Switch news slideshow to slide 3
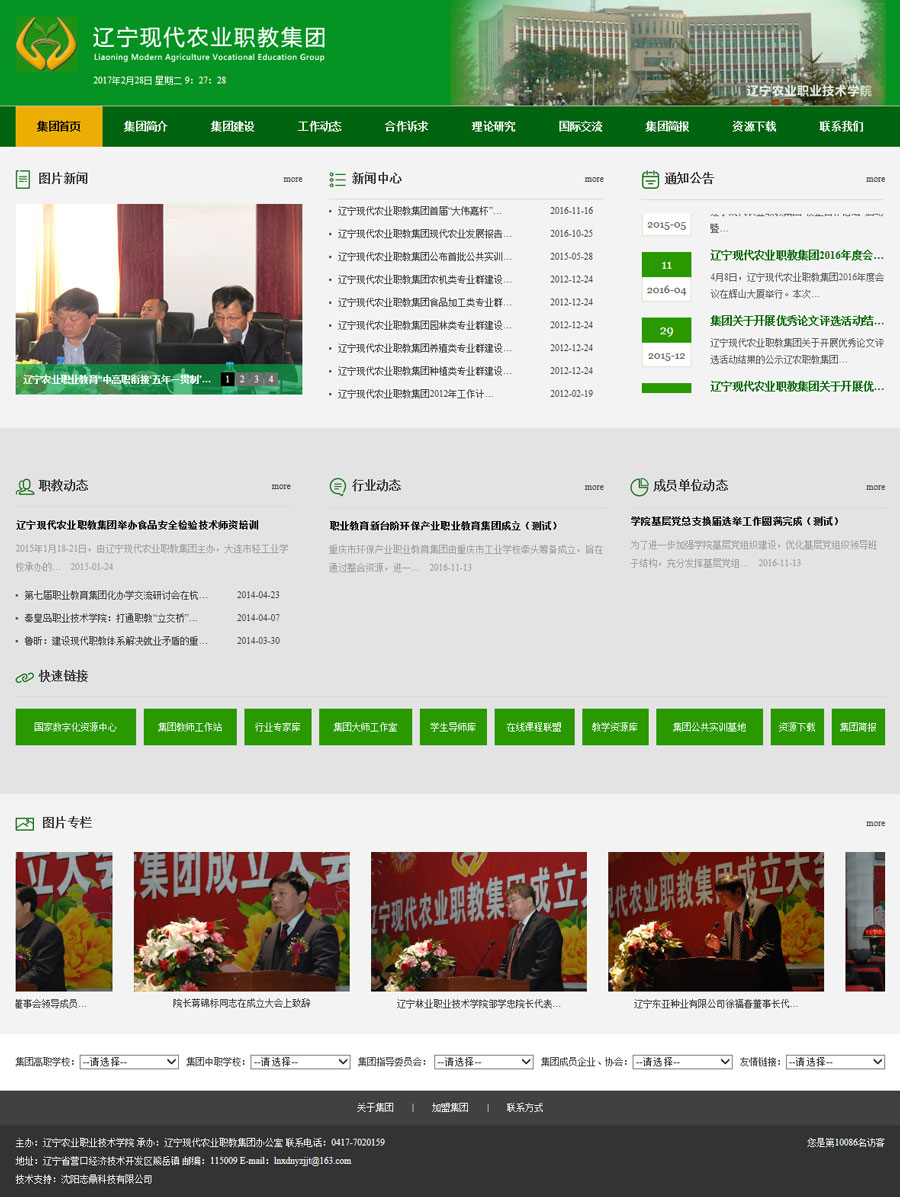This screenshot has width=900, height=1197. click(256, 379)
